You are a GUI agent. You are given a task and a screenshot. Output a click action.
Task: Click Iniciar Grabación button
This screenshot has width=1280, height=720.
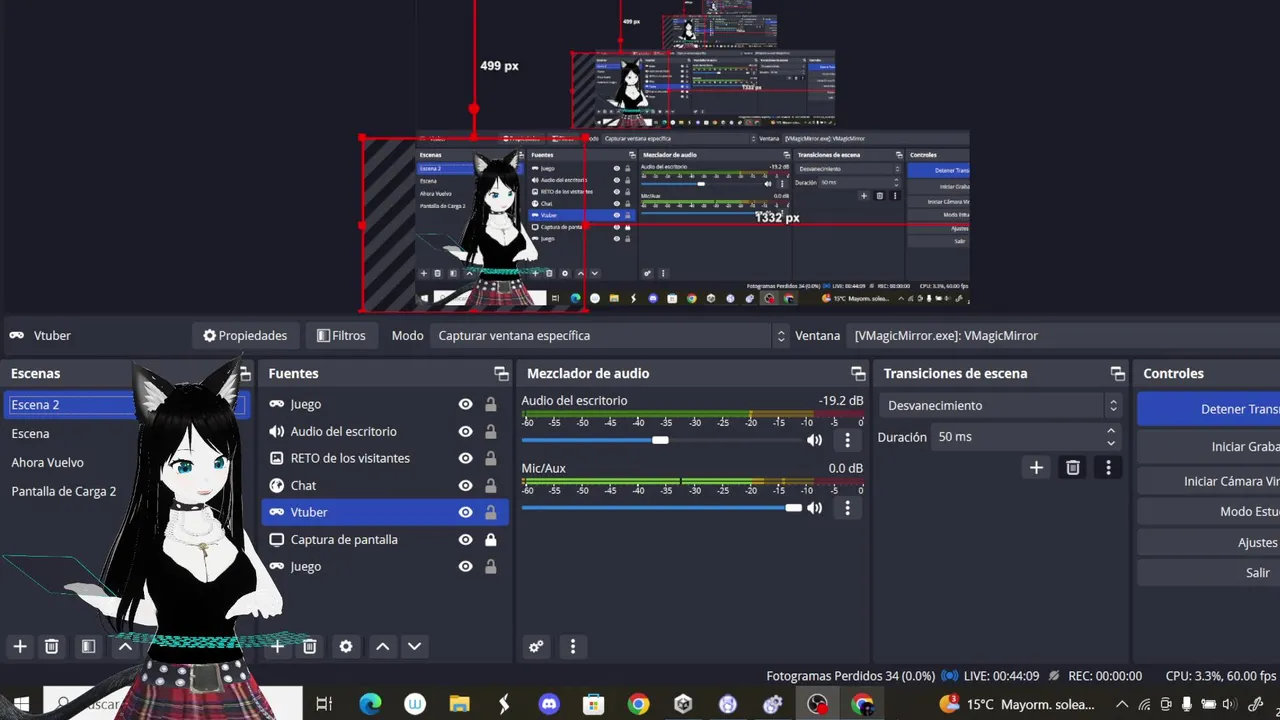pyautogui.click(x=1208, y=447)
